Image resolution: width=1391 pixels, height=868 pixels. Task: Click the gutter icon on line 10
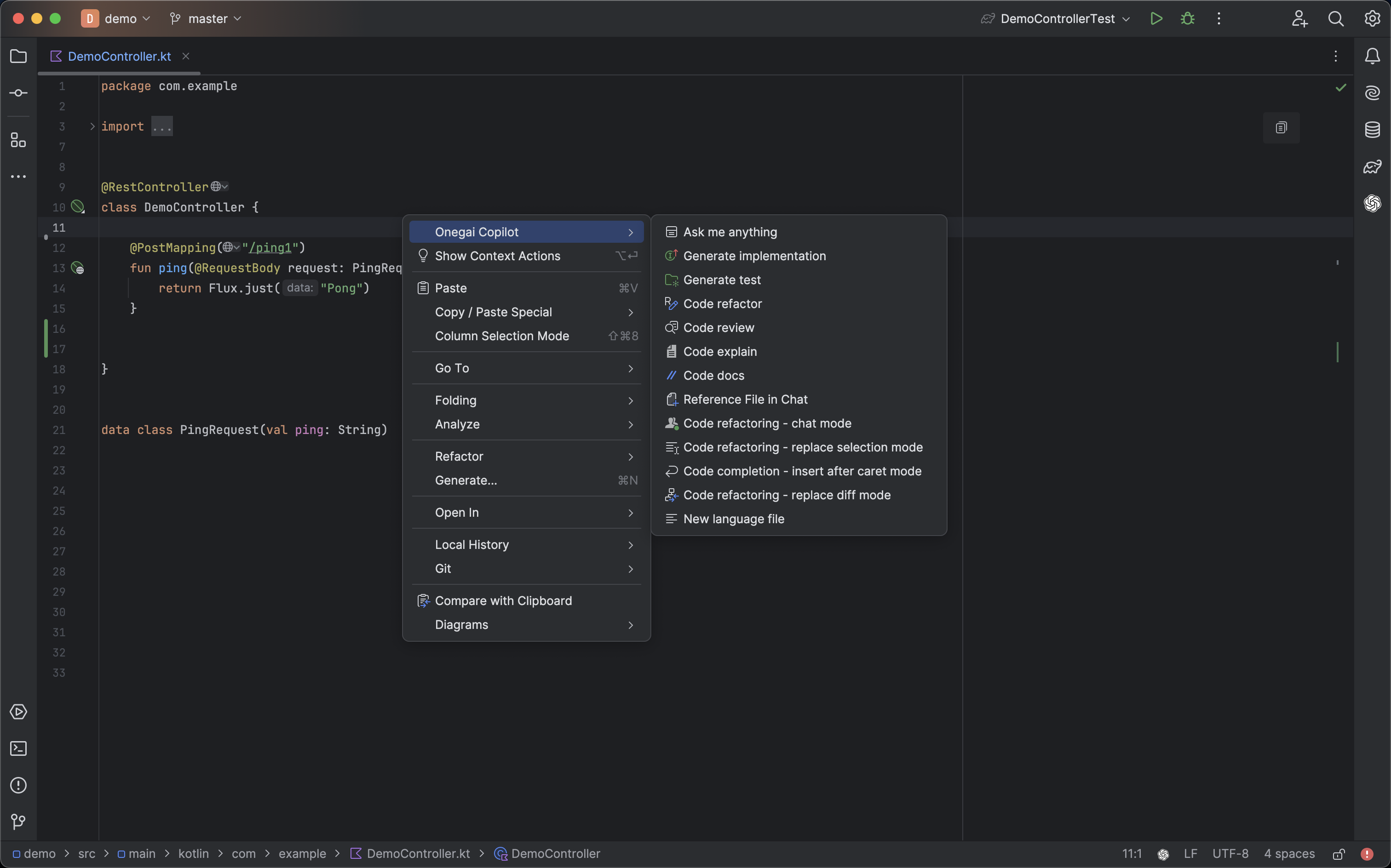tap(78, 207)
